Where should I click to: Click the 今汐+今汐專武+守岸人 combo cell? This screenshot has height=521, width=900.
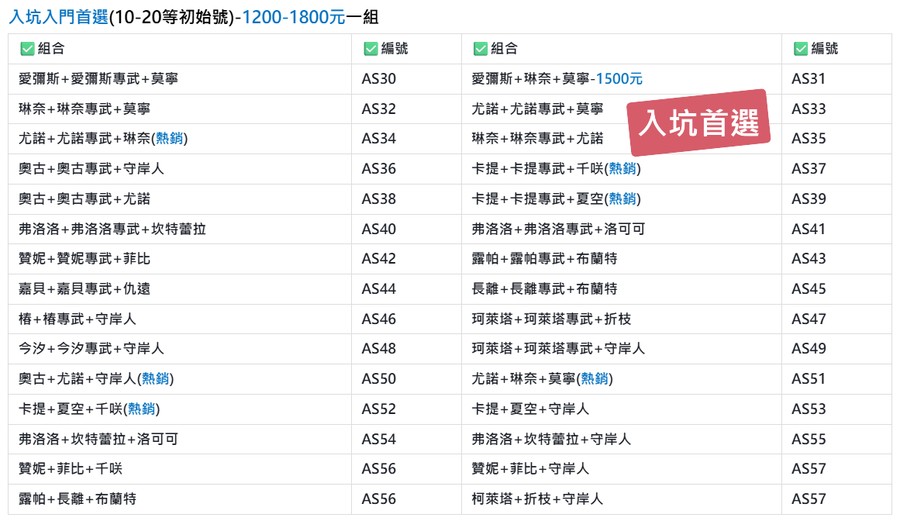91,349
